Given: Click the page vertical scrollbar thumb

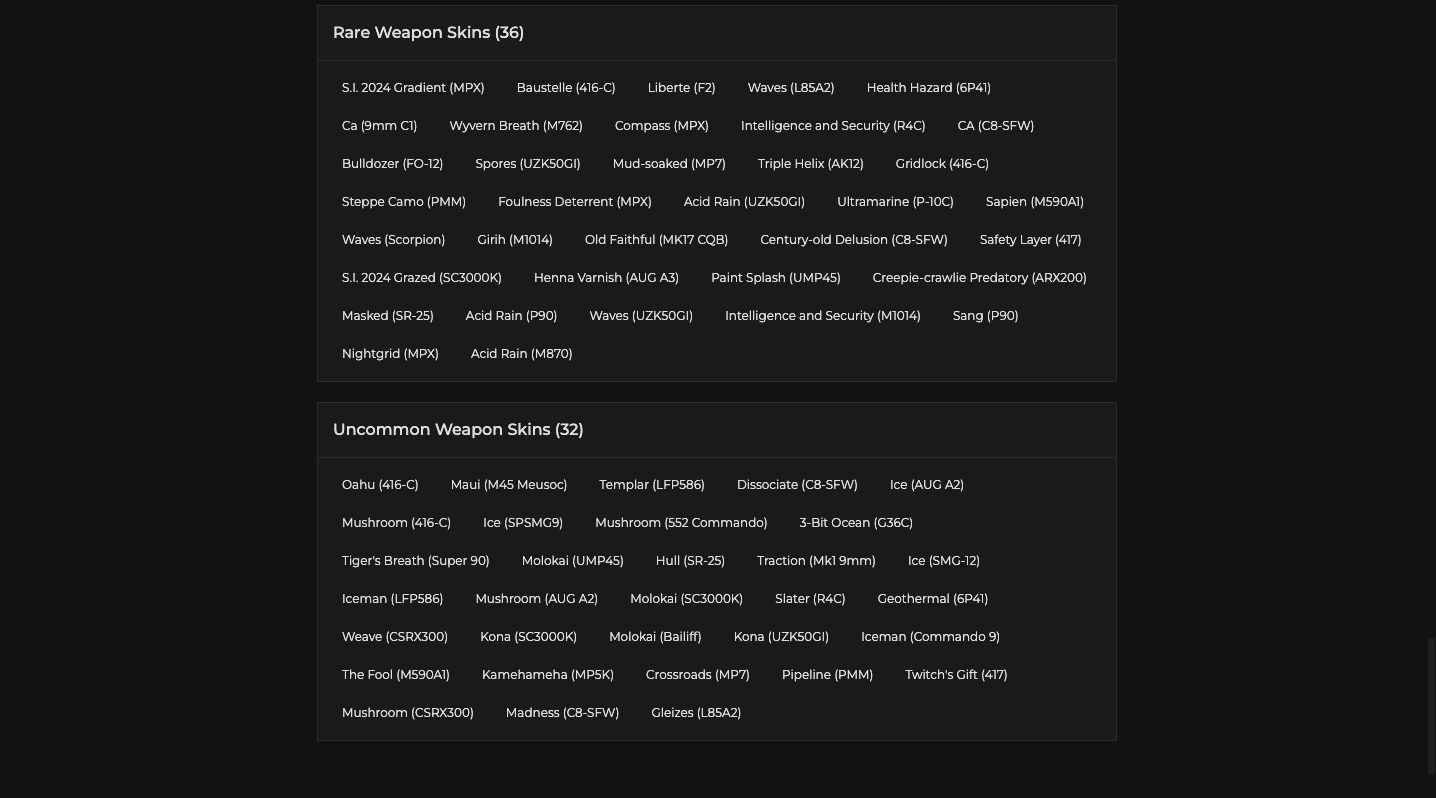Looking at the screenshot, I should point(1431,705).
